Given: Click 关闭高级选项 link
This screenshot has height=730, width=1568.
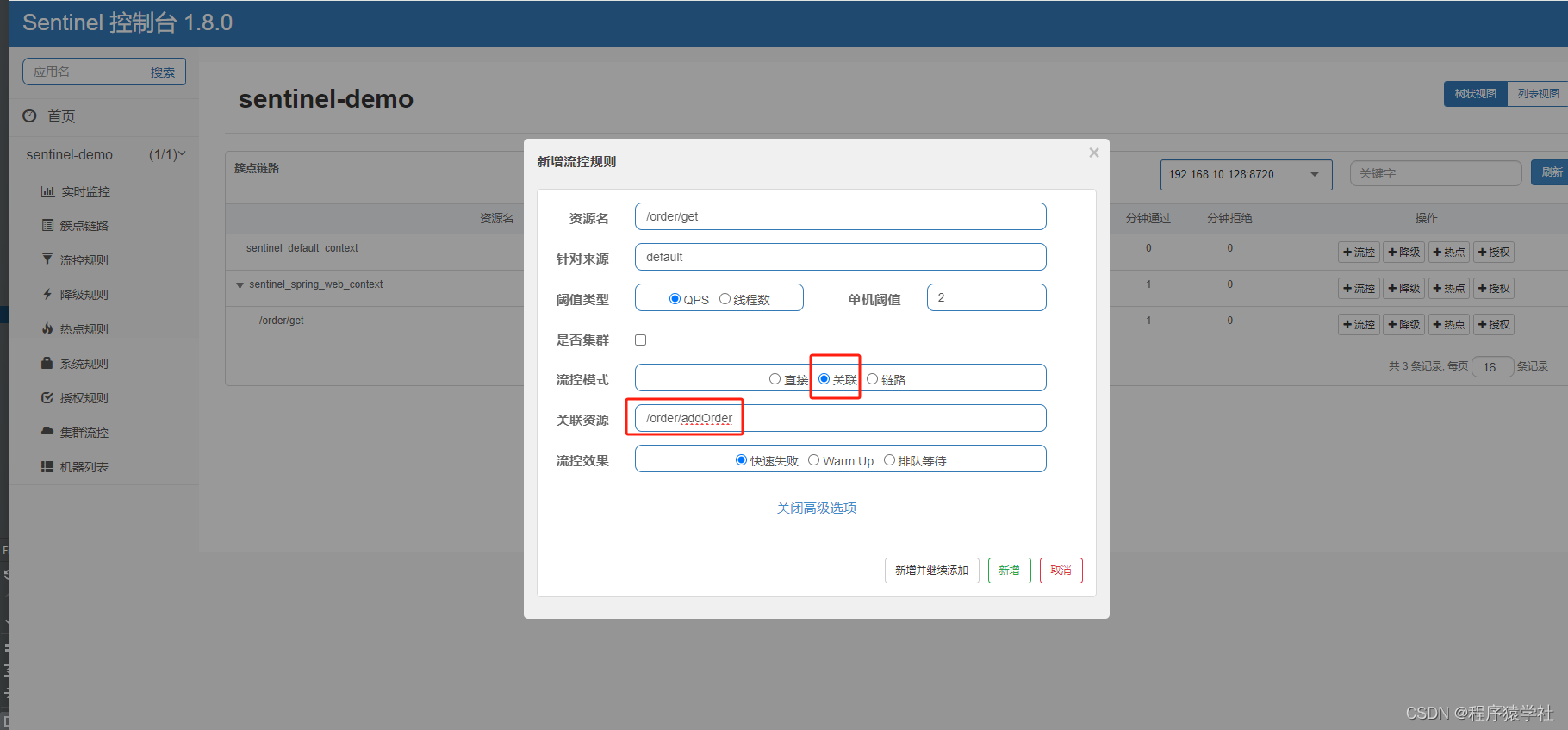Looking at the screenshot, I should 816,509.
